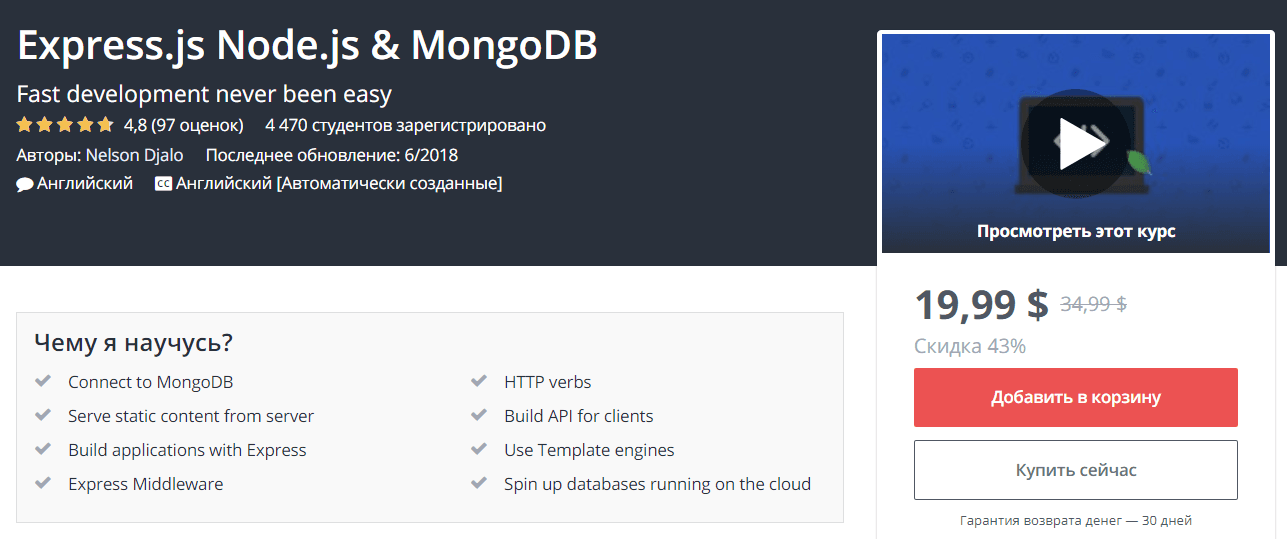Click the 'Build API for clients' text
This screenshot has width=1287, height=539.
click(x=579, y=416)
